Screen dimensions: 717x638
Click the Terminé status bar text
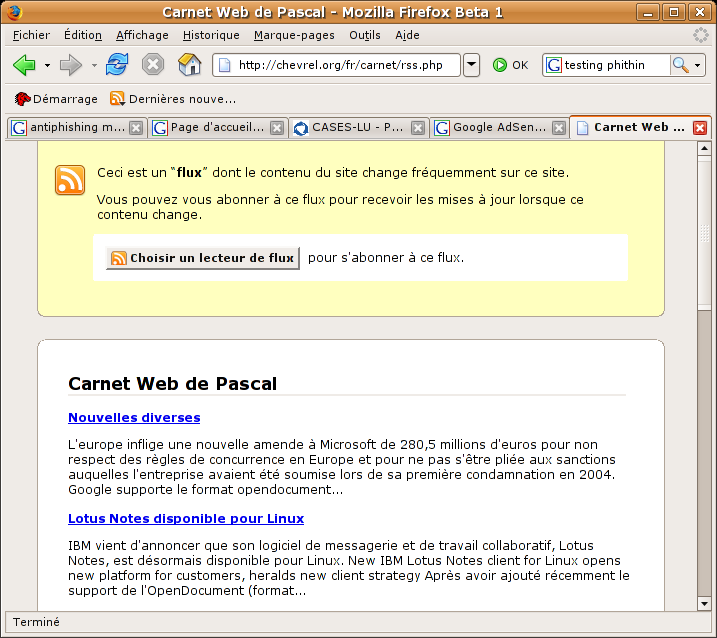click(x=36, y=622)
